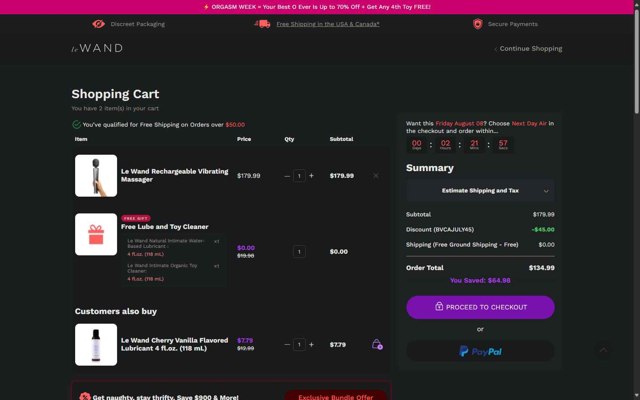This screenshot has width=640, height=400.
Task: Decrease Cherry Vanilla Lubricant quantity with minus
Action: [x=287, y=344]
